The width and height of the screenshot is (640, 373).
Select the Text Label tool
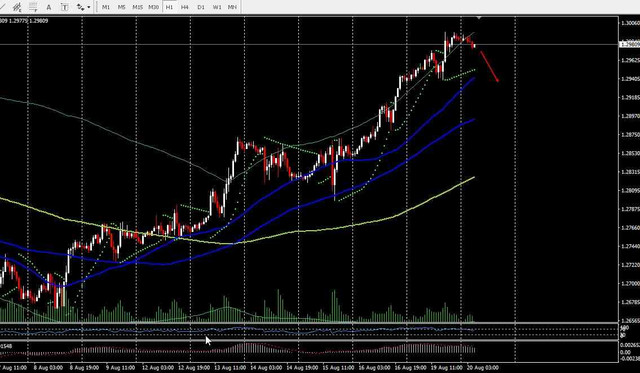(64, 7)
